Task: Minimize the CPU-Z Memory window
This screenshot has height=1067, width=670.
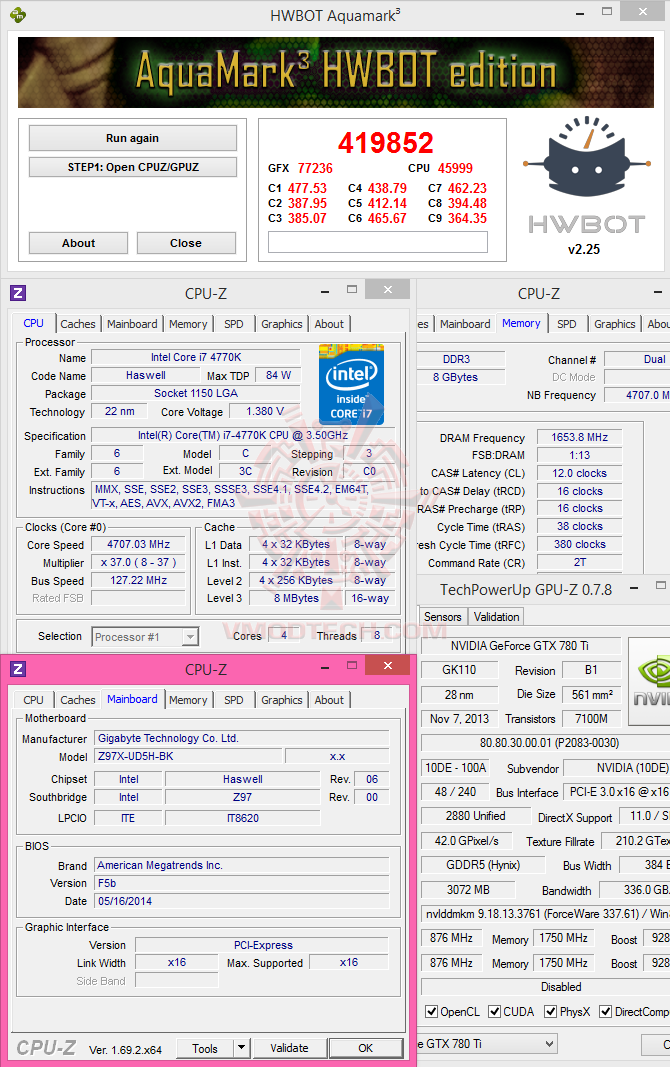Action: coord(658,292)
